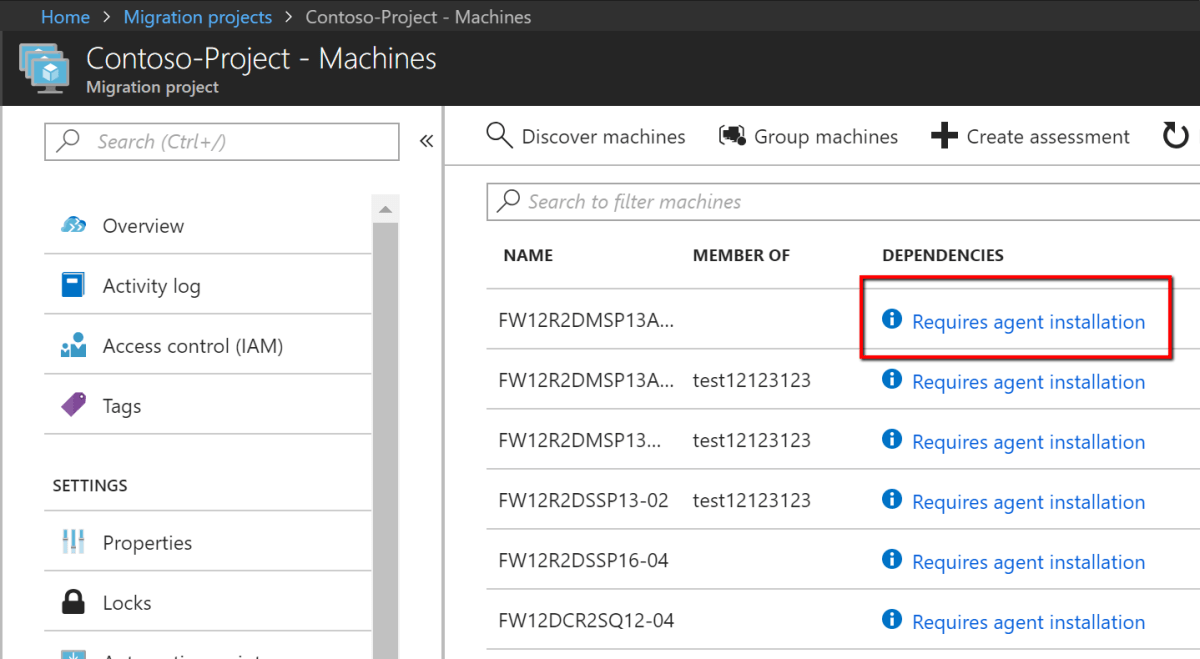Sort by the NAME column header

pos(528,255)
